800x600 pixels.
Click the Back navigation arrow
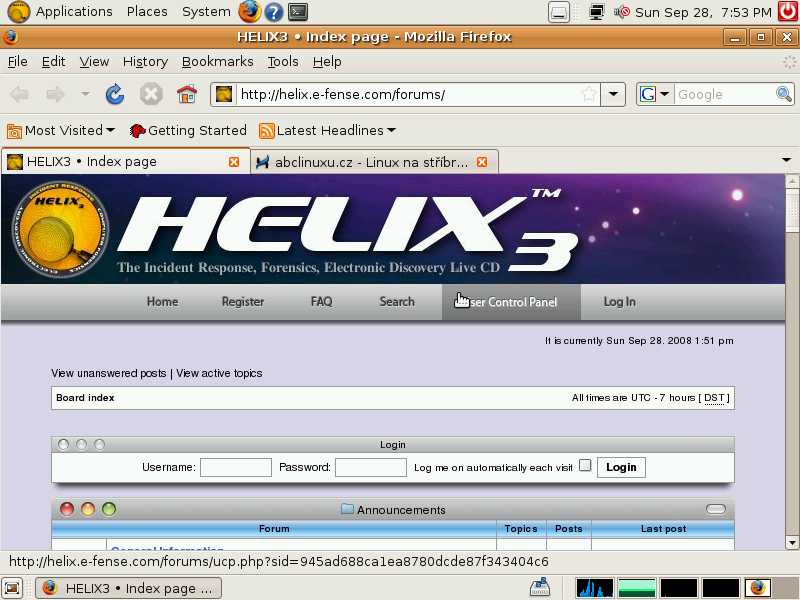pyautogui.click(x=19, y=94)
